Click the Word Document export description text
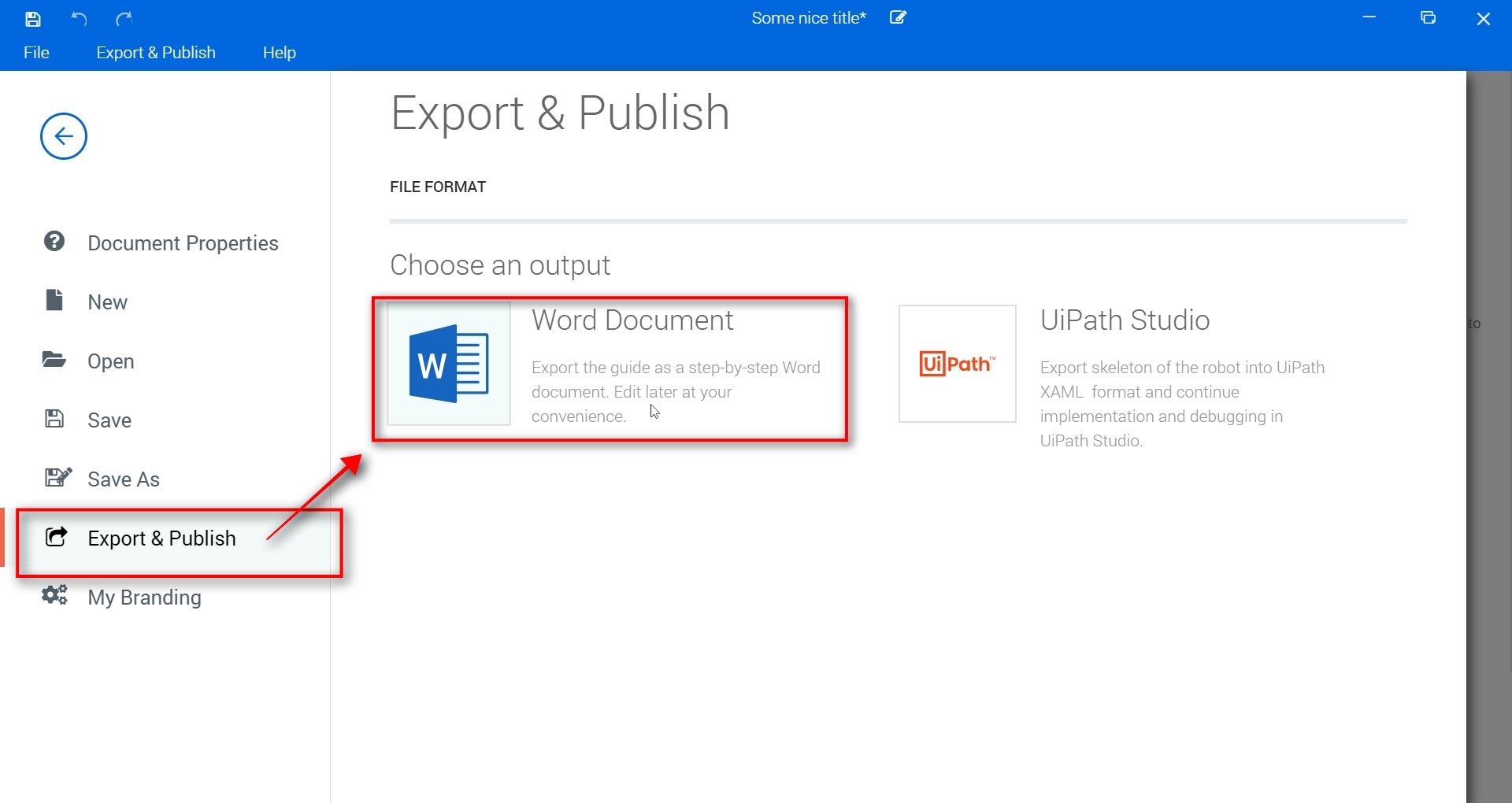The height and width of the screenshot is (803, 1512). point(676,392)
